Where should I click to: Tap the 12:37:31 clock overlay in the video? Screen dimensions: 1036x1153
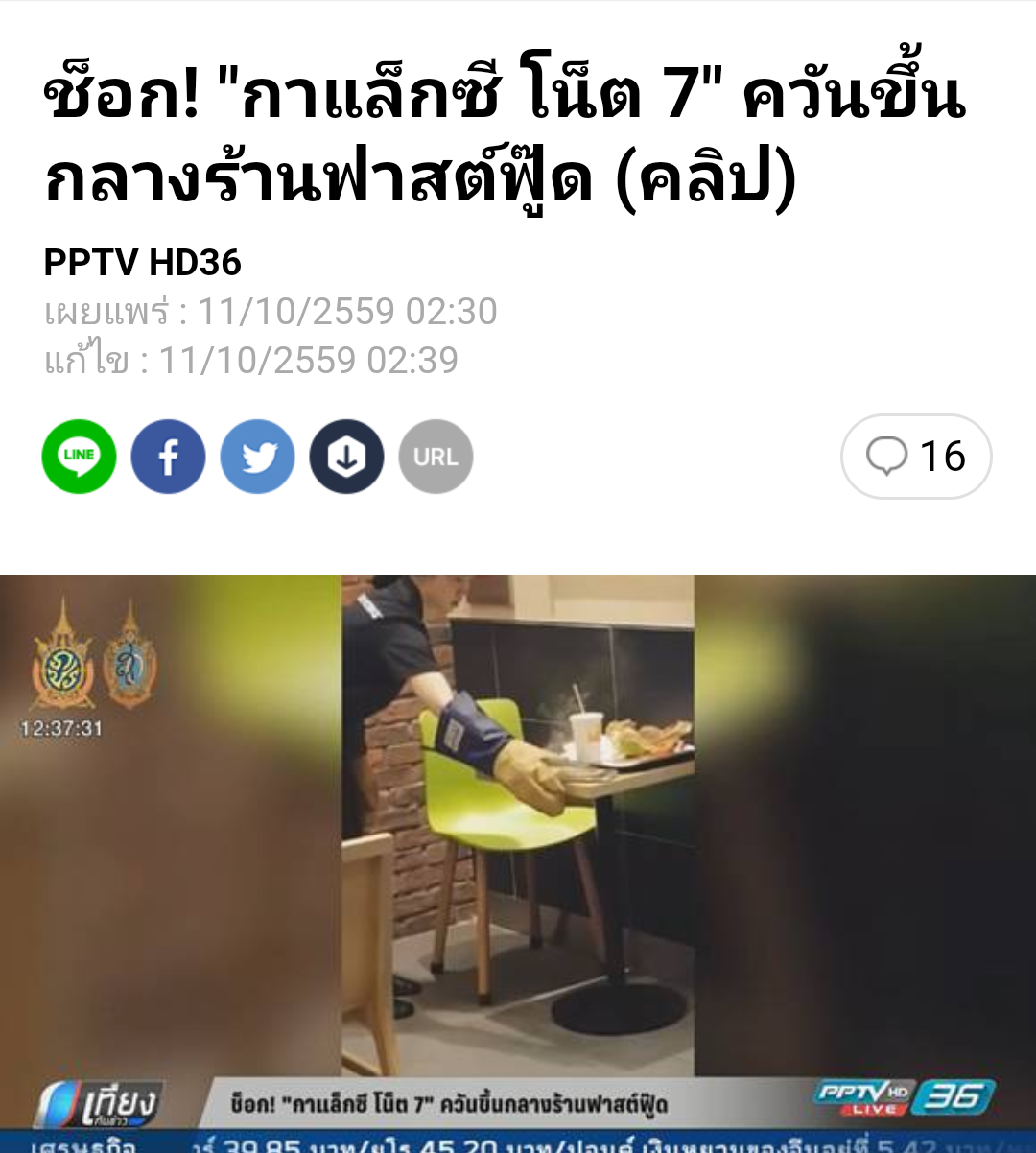click(61, 729)
